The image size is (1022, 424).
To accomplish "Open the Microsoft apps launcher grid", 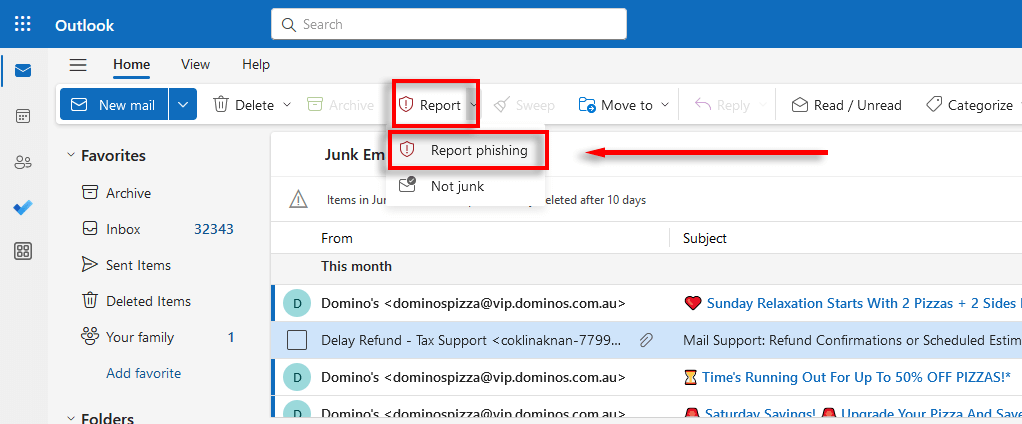I will pyautogui.click(x=23, y=24).
